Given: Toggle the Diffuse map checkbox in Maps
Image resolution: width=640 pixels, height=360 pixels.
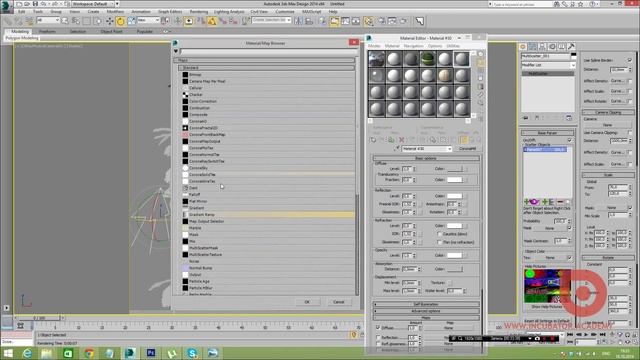Looking at the screenshot, I should click(x=378, y=327).
